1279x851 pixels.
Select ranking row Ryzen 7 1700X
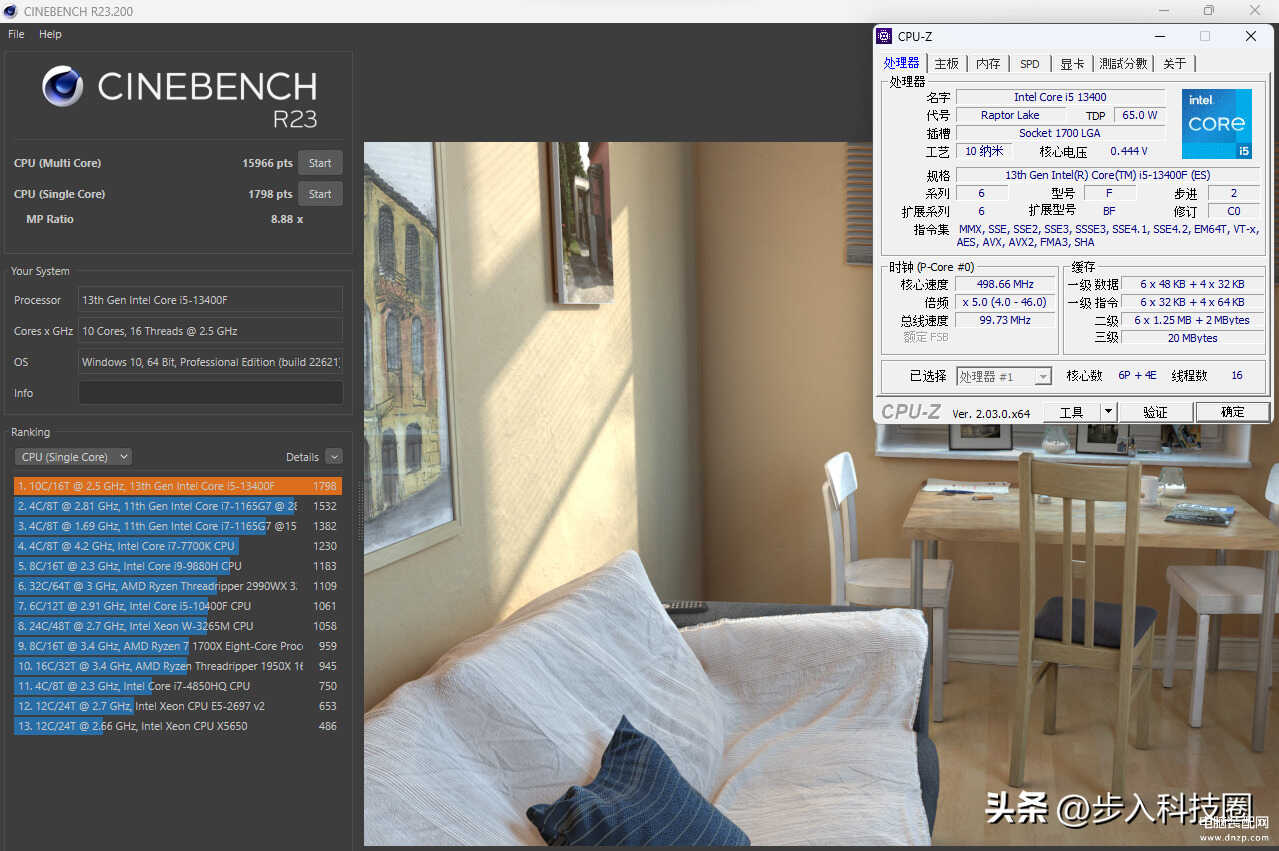coord(178,646)
